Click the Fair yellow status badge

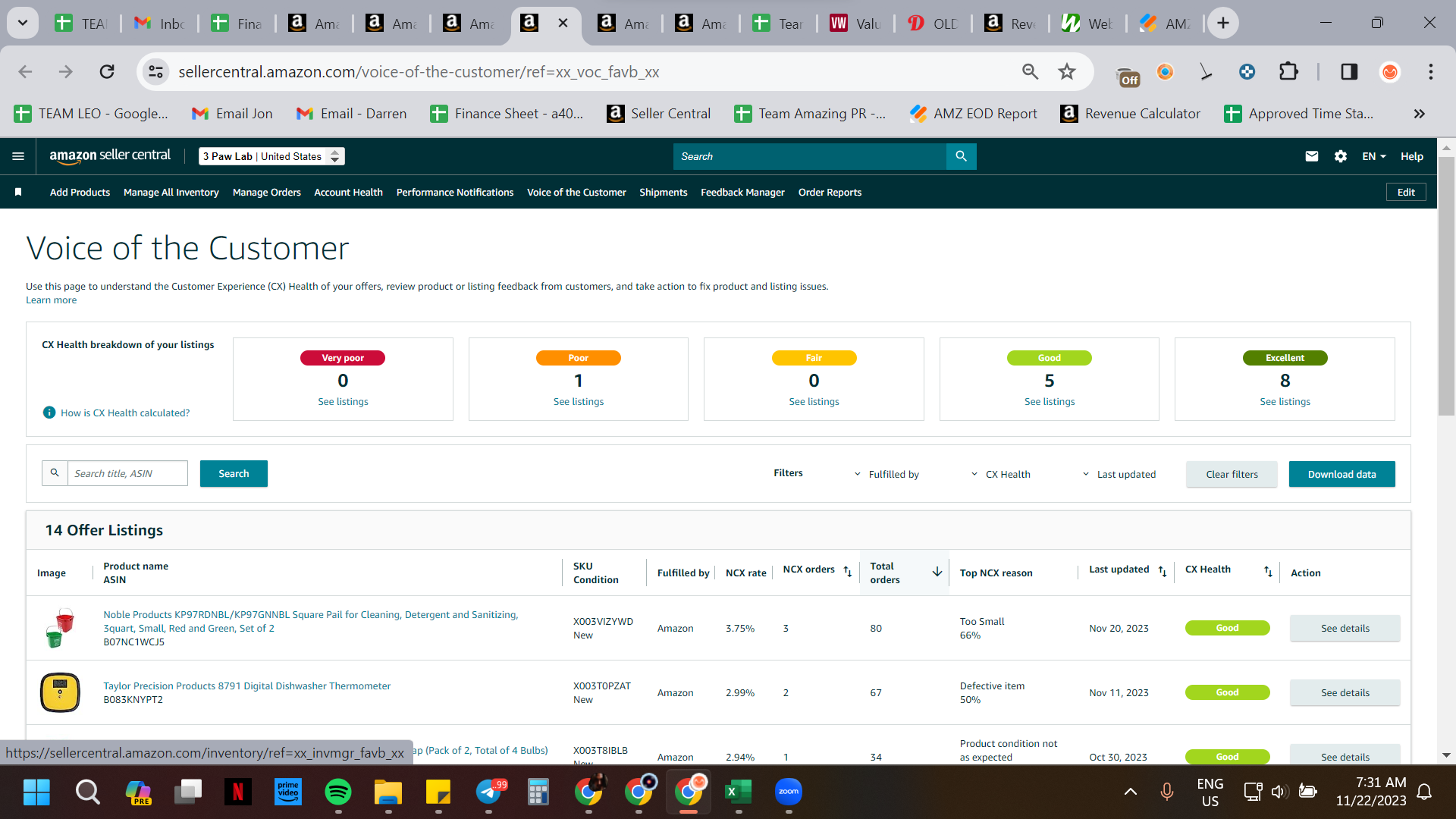(814, 358)
